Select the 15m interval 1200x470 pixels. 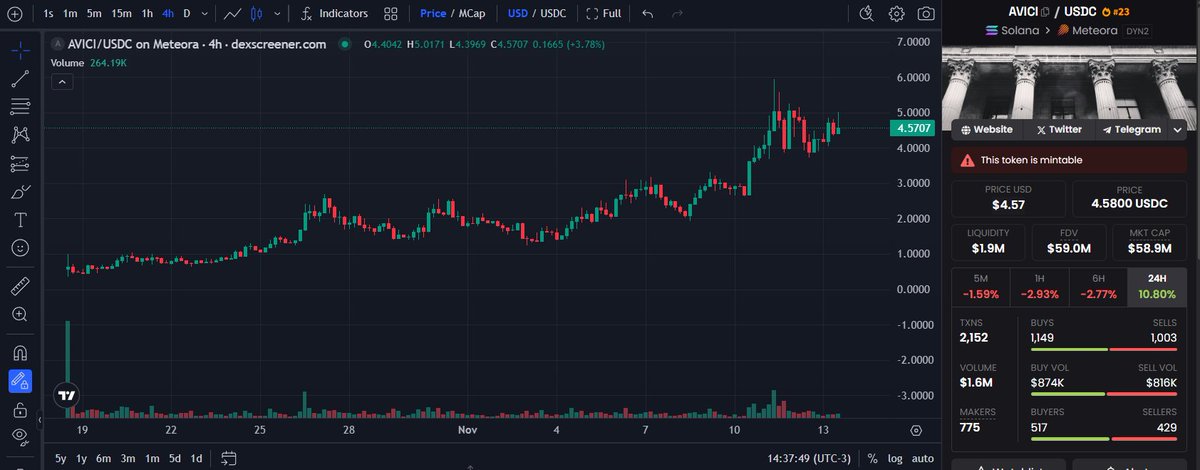click(x=121, y=14)
